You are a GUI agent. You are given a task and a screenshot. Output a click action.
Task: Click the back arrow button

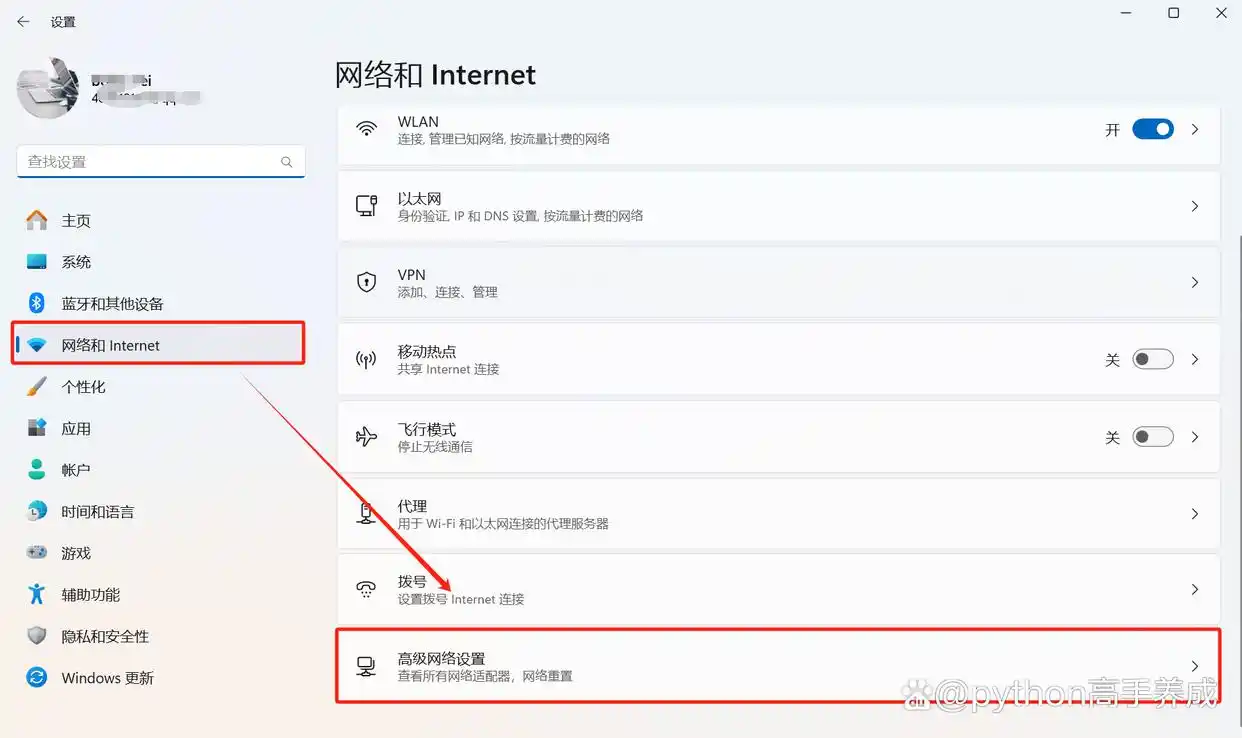22,21
